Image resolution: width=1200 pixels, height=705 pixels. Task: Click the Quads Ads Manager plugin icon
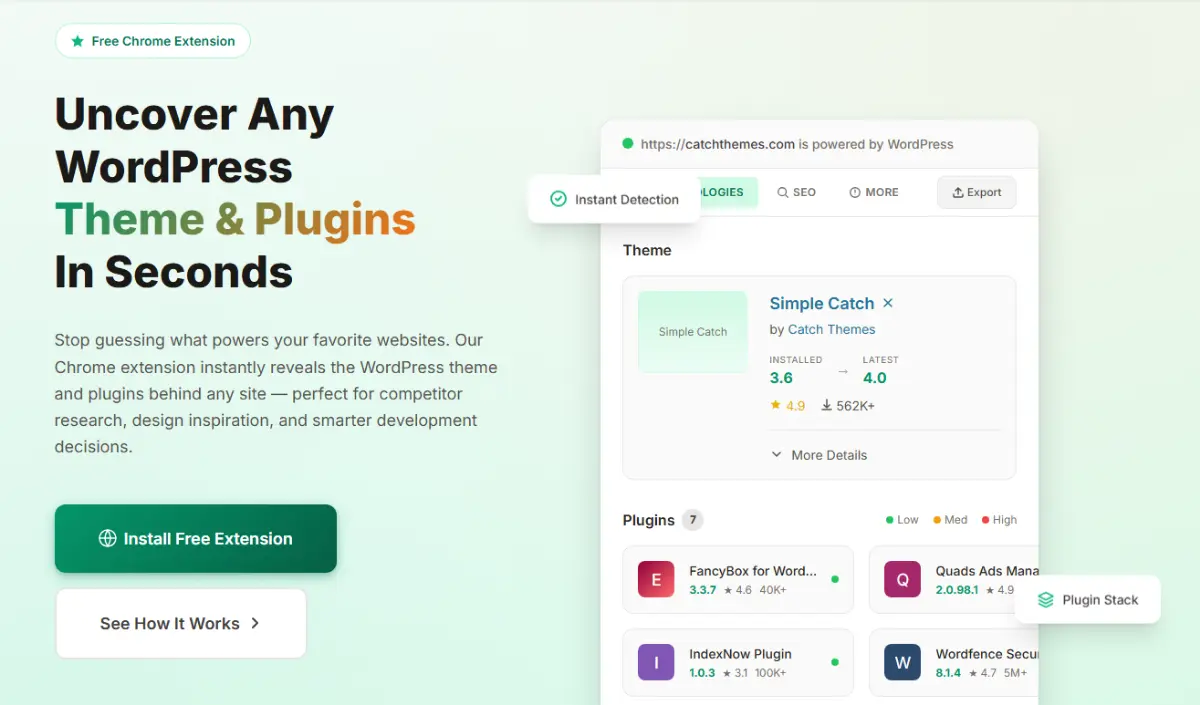tap(901, 579)
